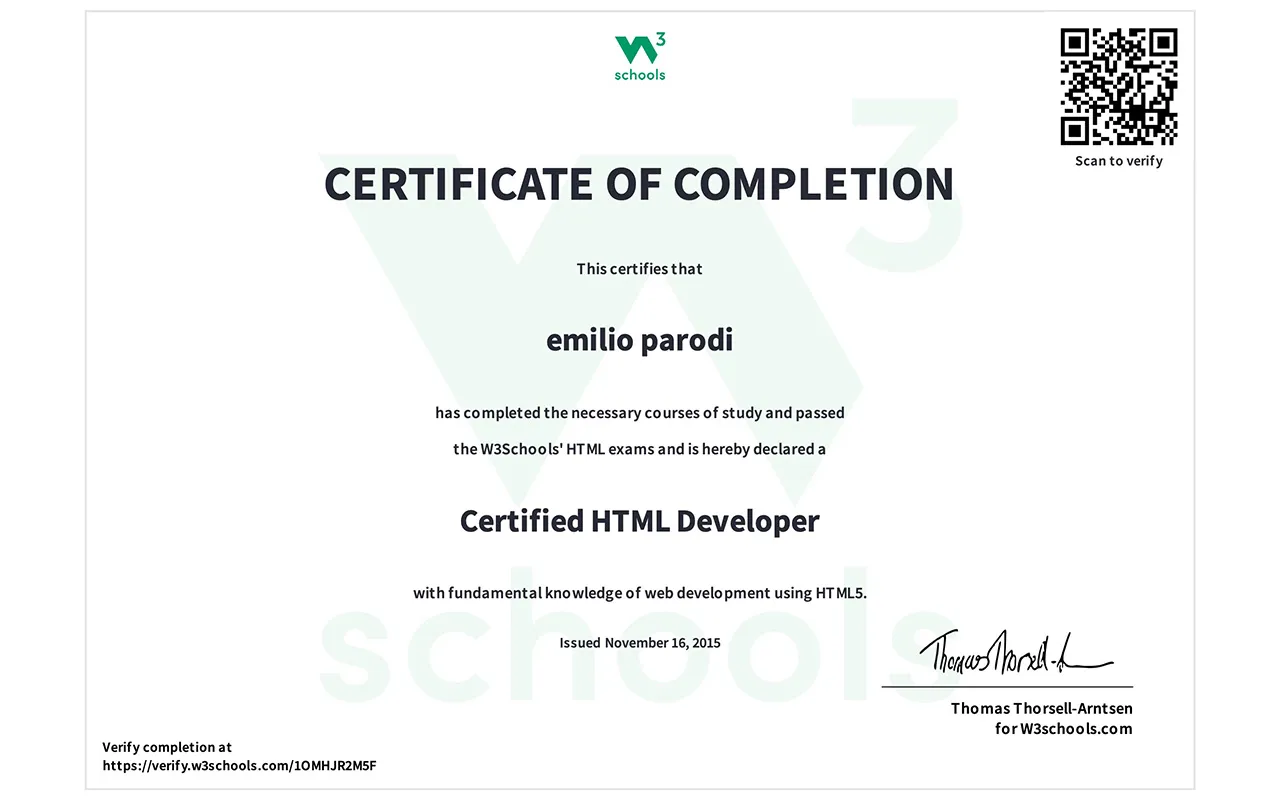Viewport: 1280px width, 800px height.
Task: Click the 'for W3schools.com' text
Action: click(x=1063, y=729)
